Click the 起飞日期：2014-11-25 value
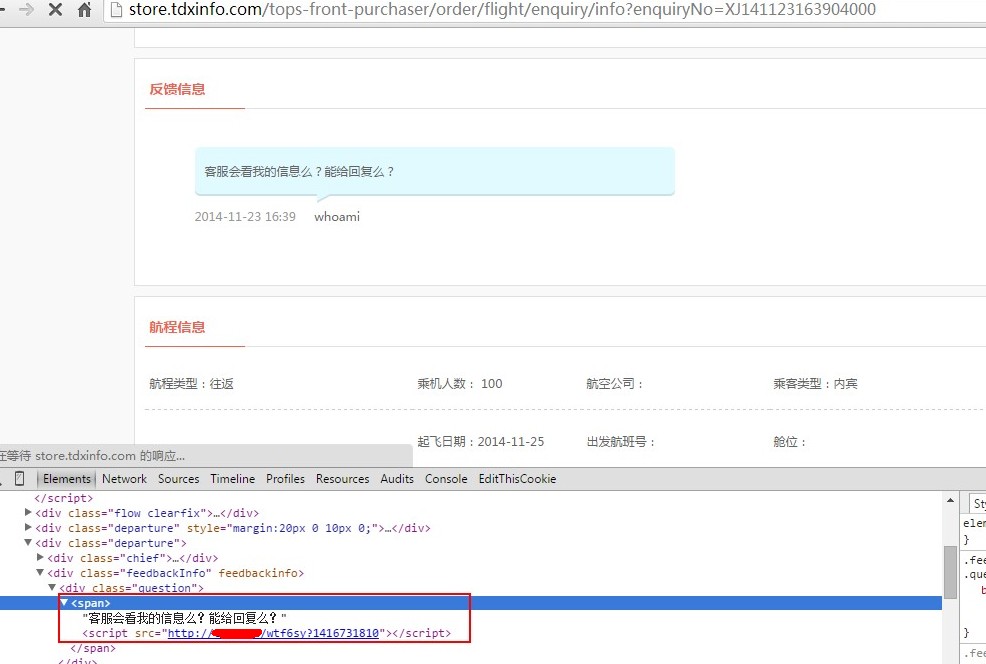The height and width of the screenshot is (664, 986). pyautogui.click(x=480, y=441)
